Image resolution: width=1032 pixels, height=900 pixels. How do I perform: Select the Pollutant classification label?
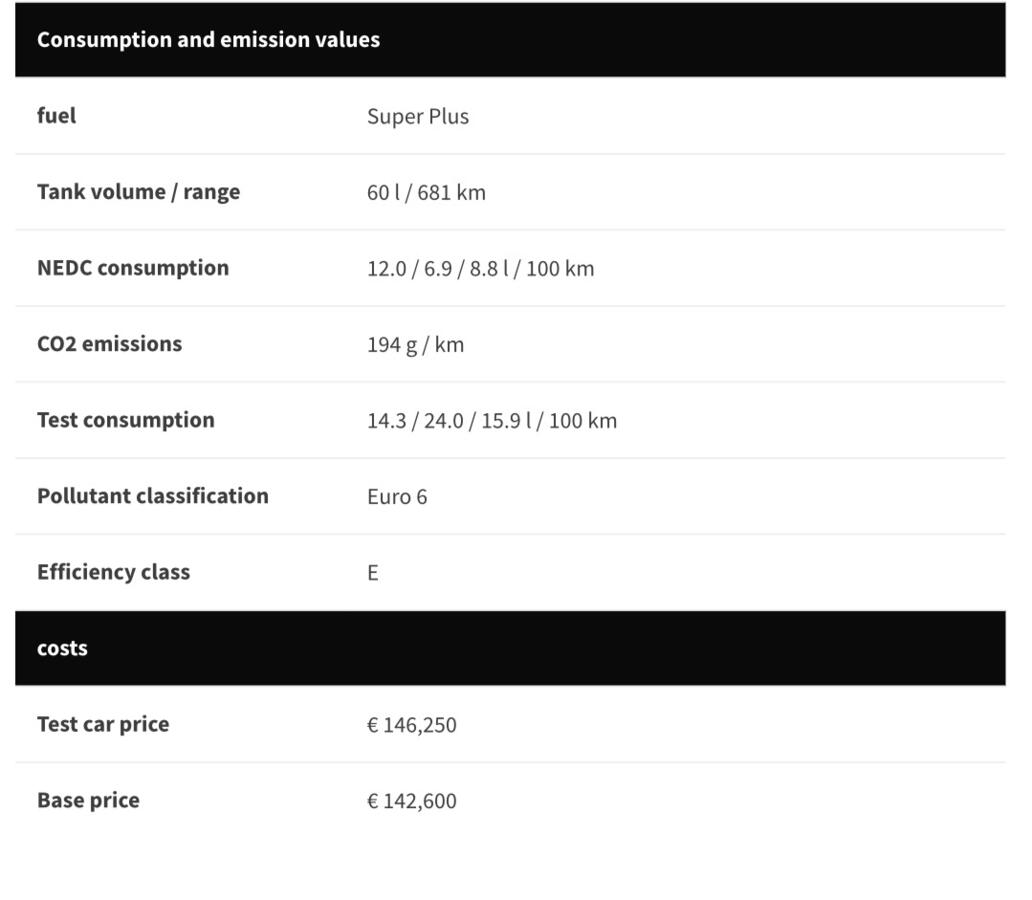[x=152, y=496]
